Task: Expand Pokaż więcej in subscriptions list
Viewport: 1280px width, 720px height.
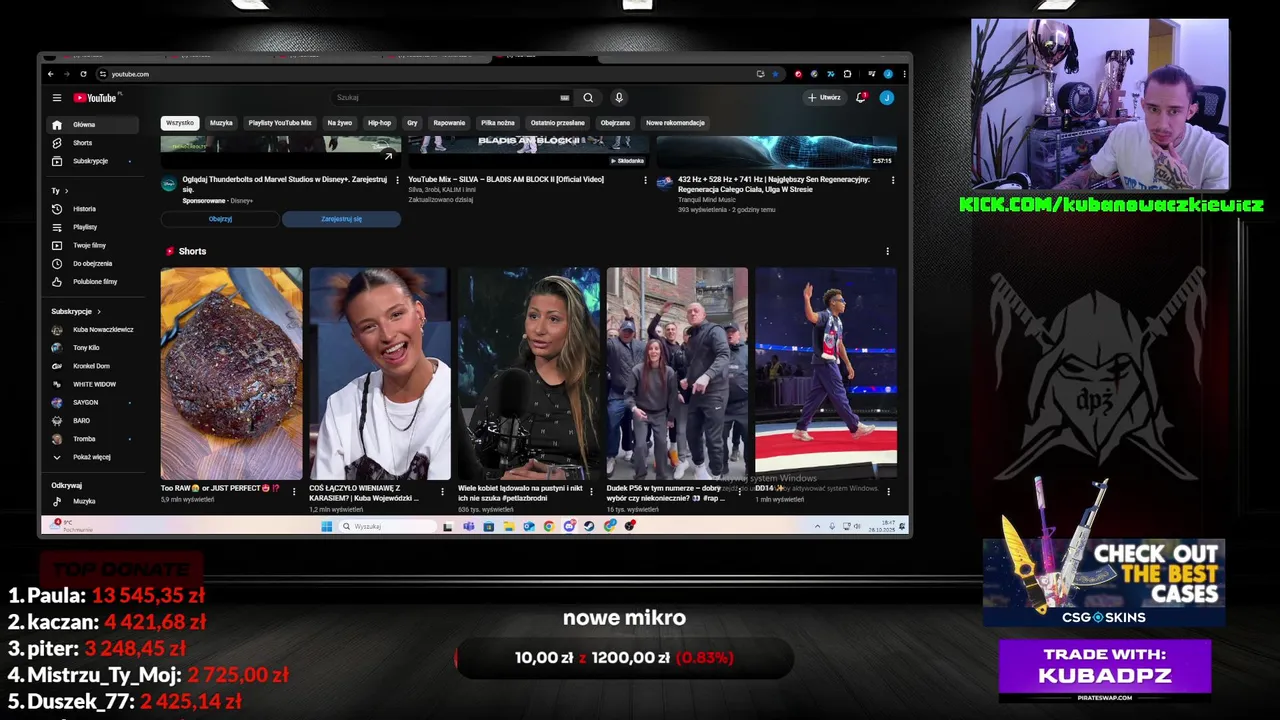Action: click(95, 457)
